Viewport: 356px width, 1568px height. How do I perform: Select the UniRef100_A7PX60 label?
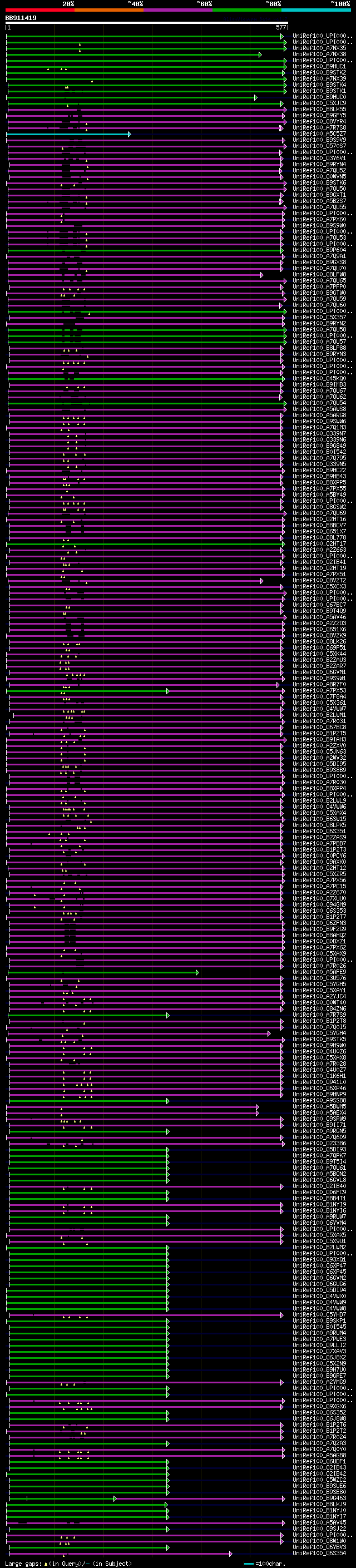point(319,219)
